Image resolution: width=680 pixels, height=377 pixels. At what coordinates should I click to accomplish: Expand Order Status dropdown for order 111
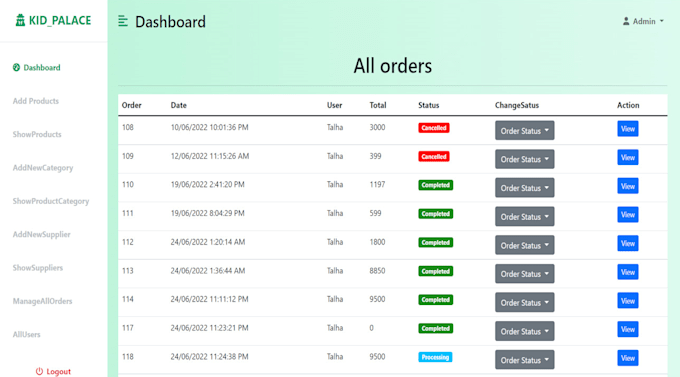pos(524,216)
